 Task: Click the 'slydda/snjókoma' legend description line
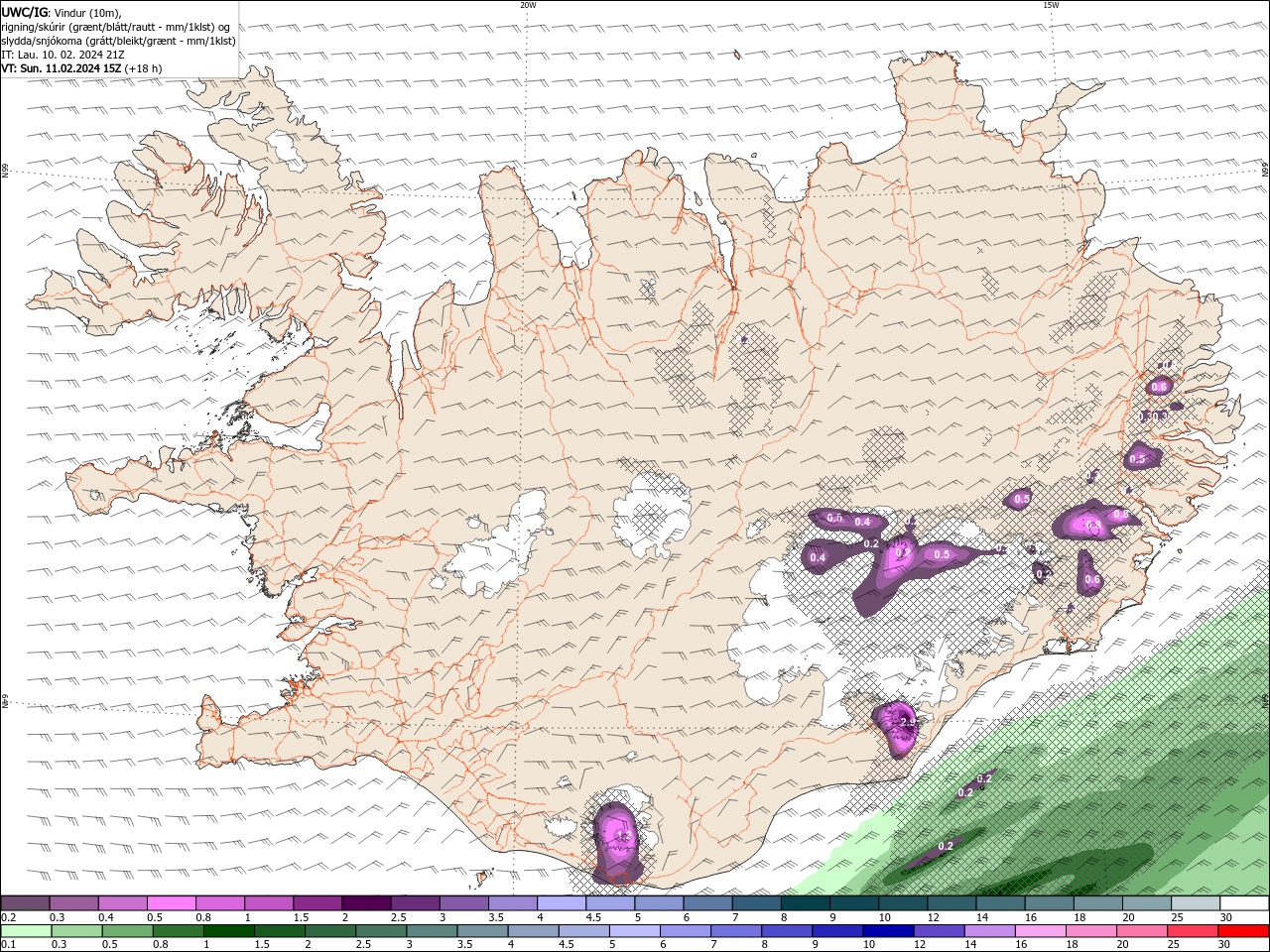tap(118, 41)
